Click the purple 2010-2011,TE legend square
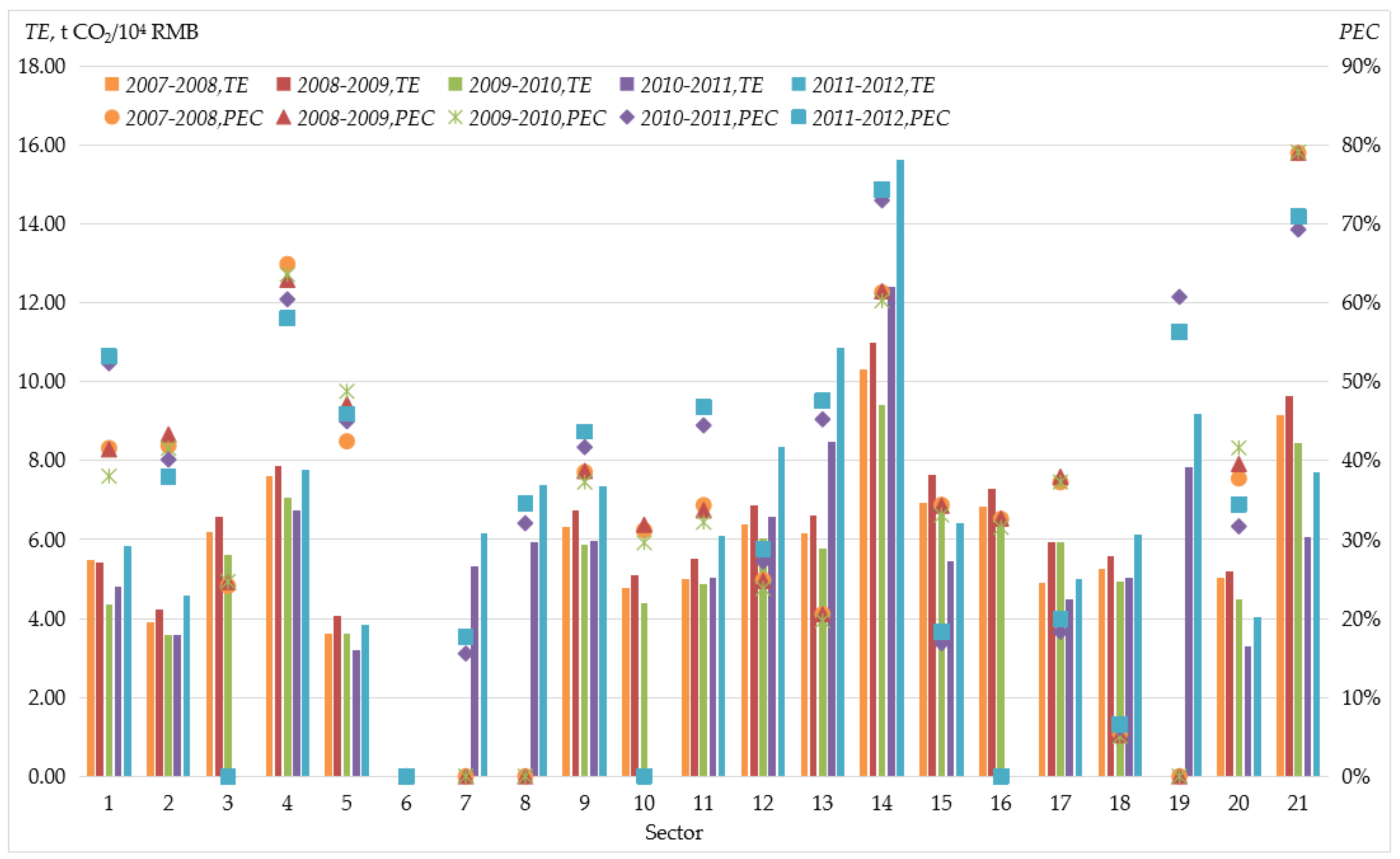This screenshot has height=859, width=1400. pos(627,85)
